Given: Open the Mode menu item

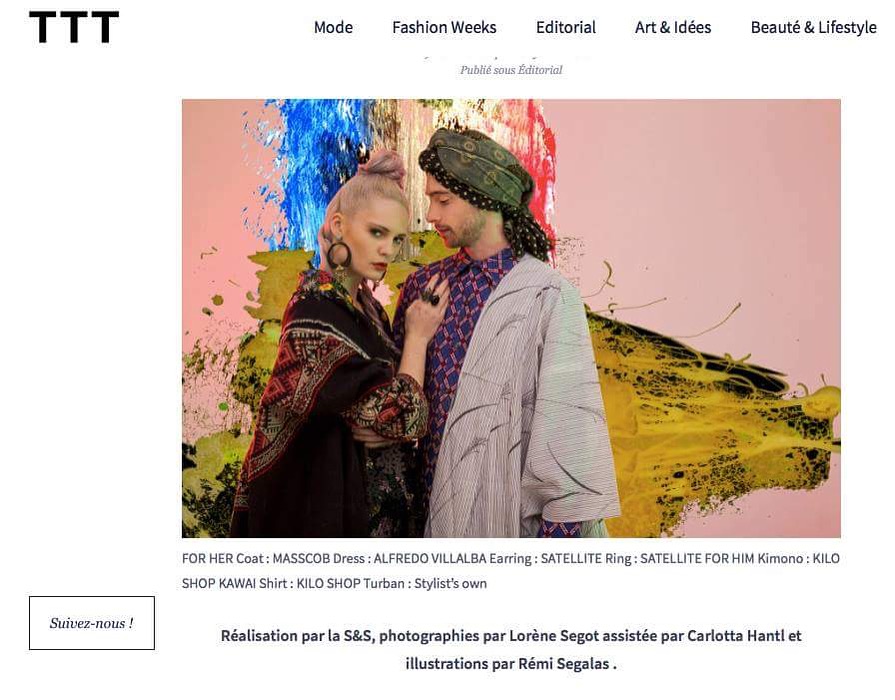Looking at the screenshot, I should click(x=333, y=27).
